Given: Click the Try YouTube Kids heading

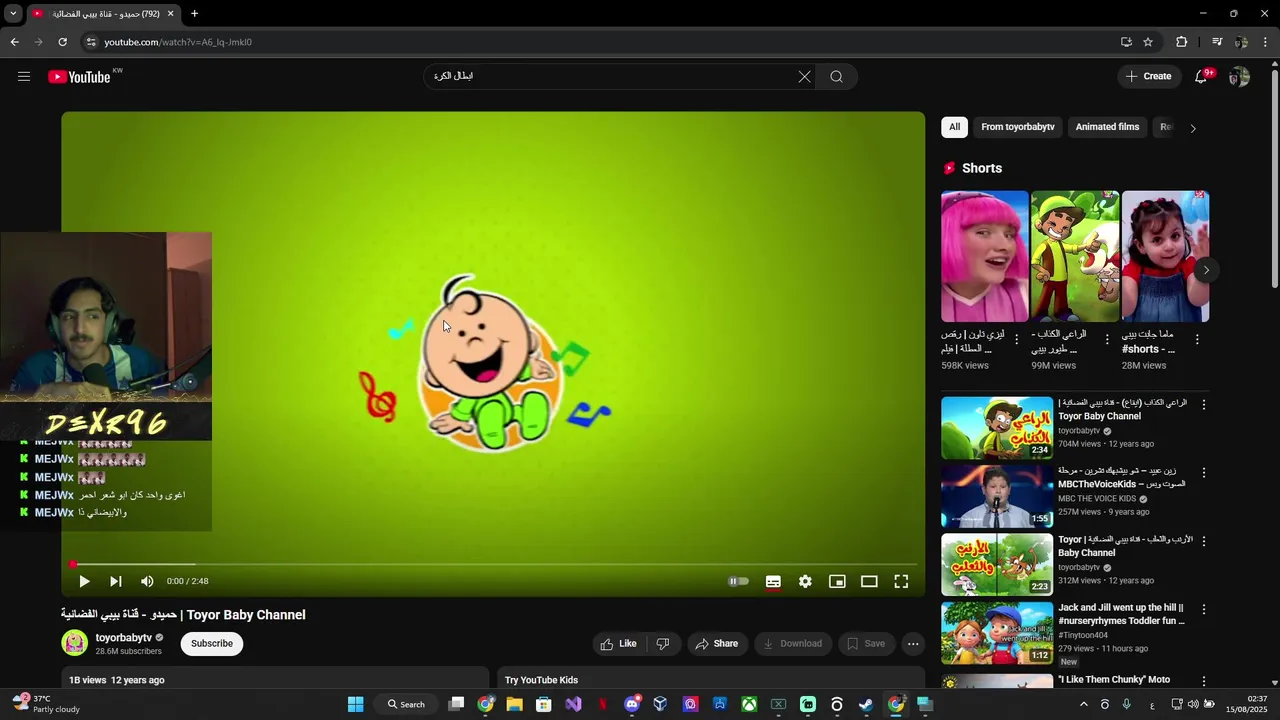Looking at the screenshot, I should (x=541, y=680).
